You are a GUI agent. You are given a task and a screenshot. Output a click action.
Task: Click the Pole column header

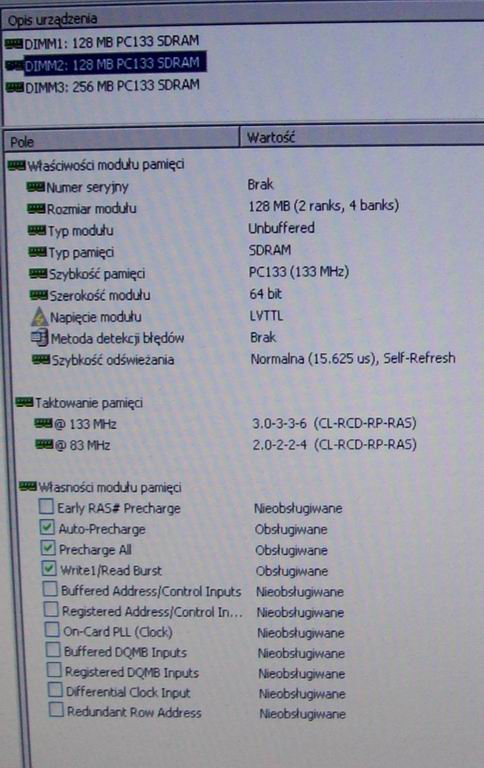pos(122,139)
